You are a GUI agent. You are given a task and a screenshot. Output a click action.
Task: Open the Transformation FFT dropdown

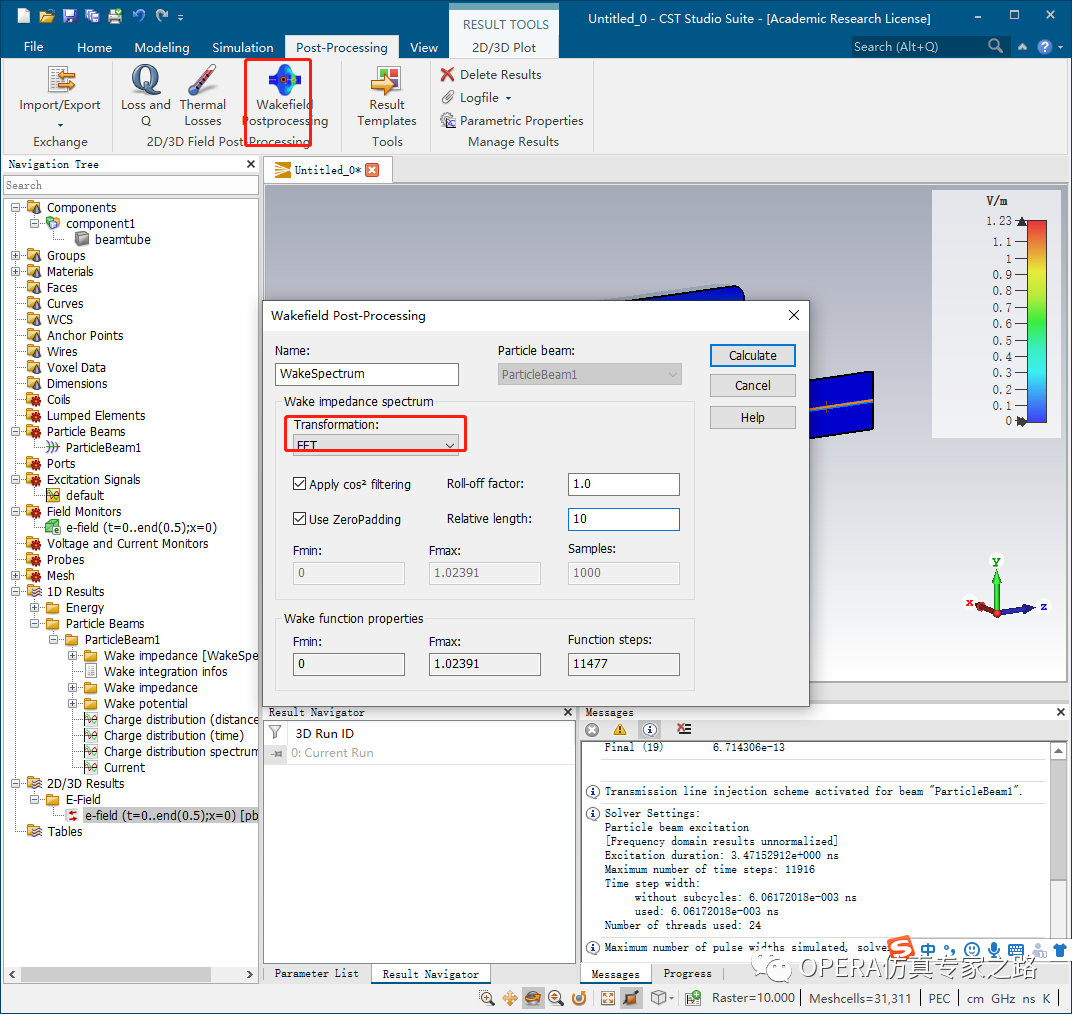pos(375,444)
